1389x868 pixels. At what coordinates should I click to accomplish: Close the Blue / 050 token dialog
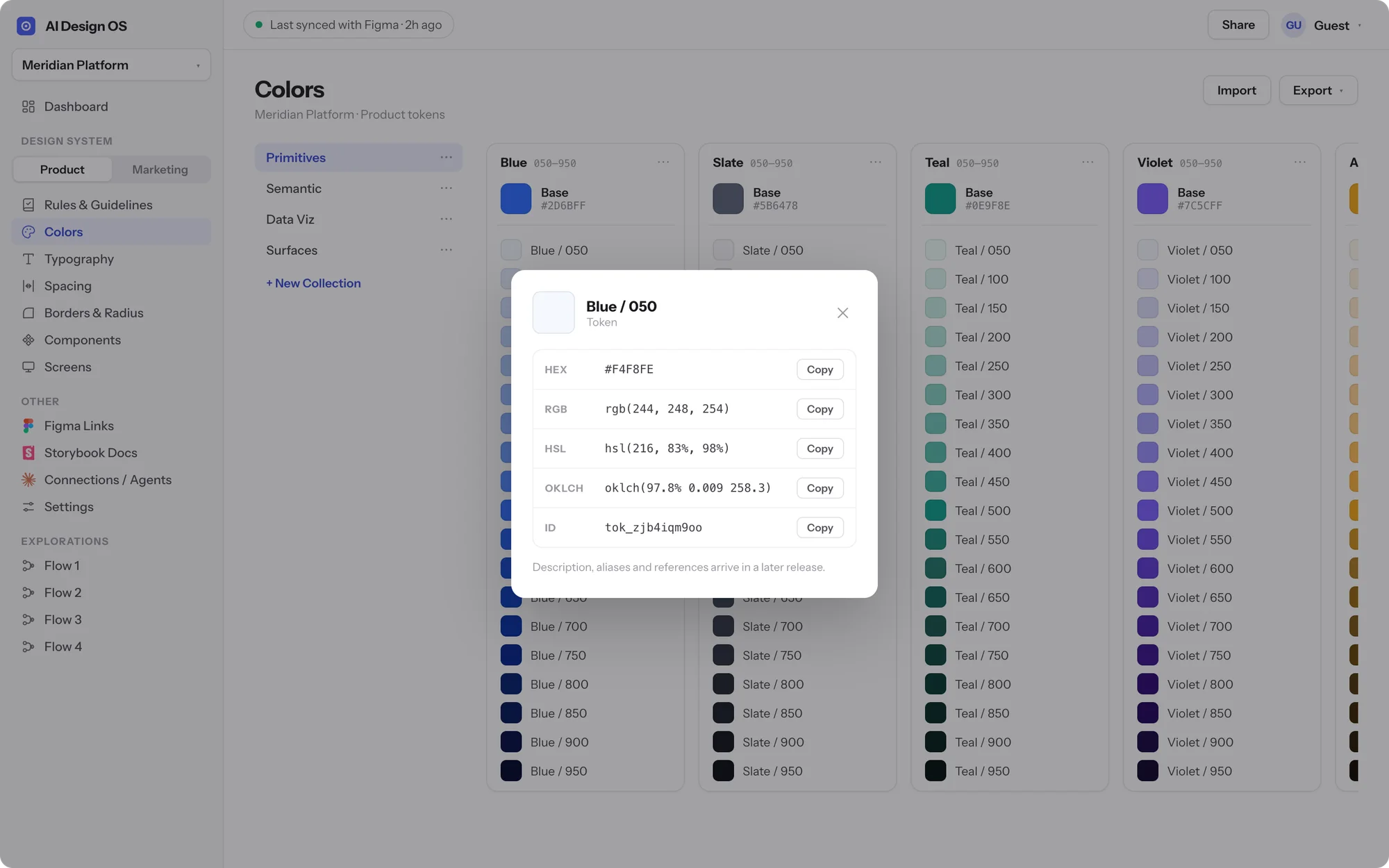tap(842, 313)
